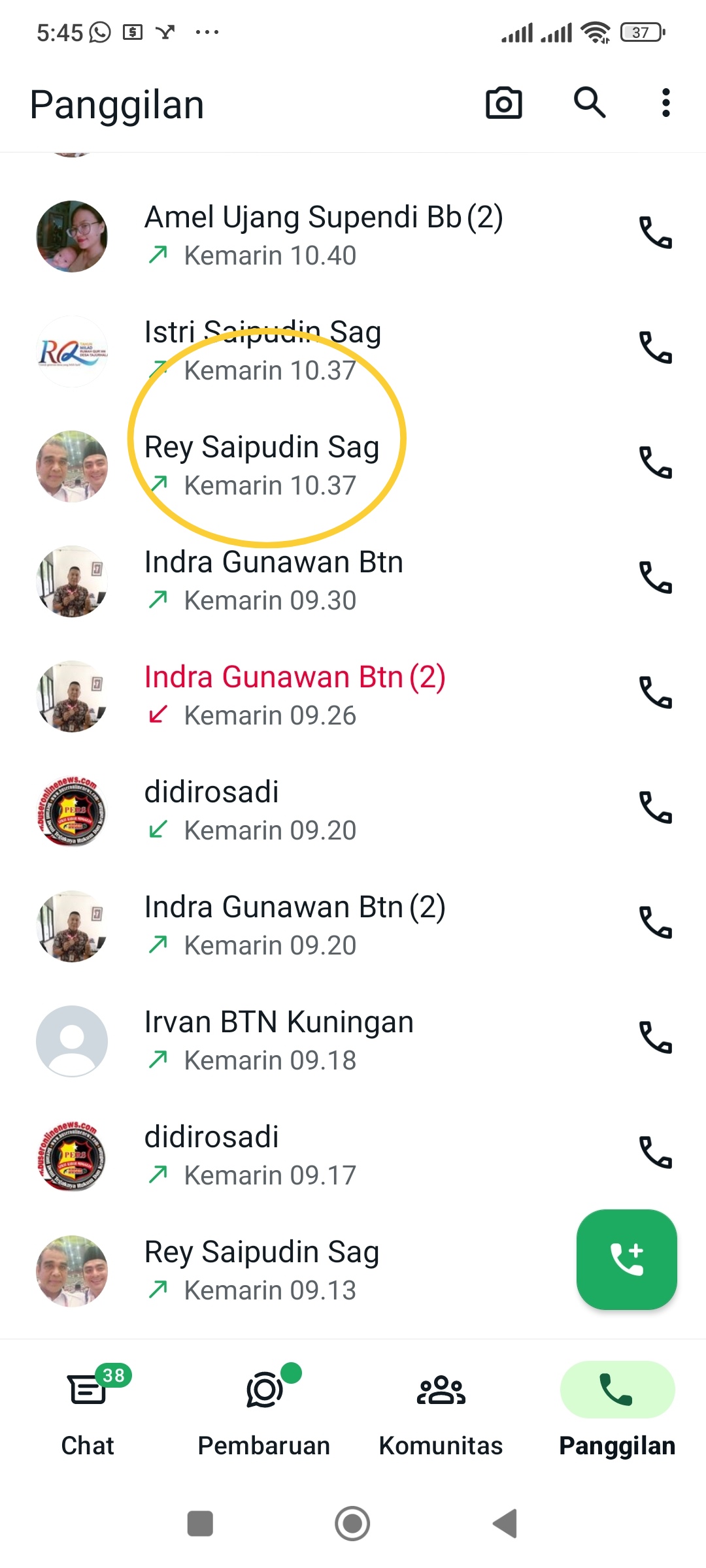This screenshot has width=706, height=1568.
Task: View Irvan BTN Kuningan default avatar
Action: pos(72,1041)
